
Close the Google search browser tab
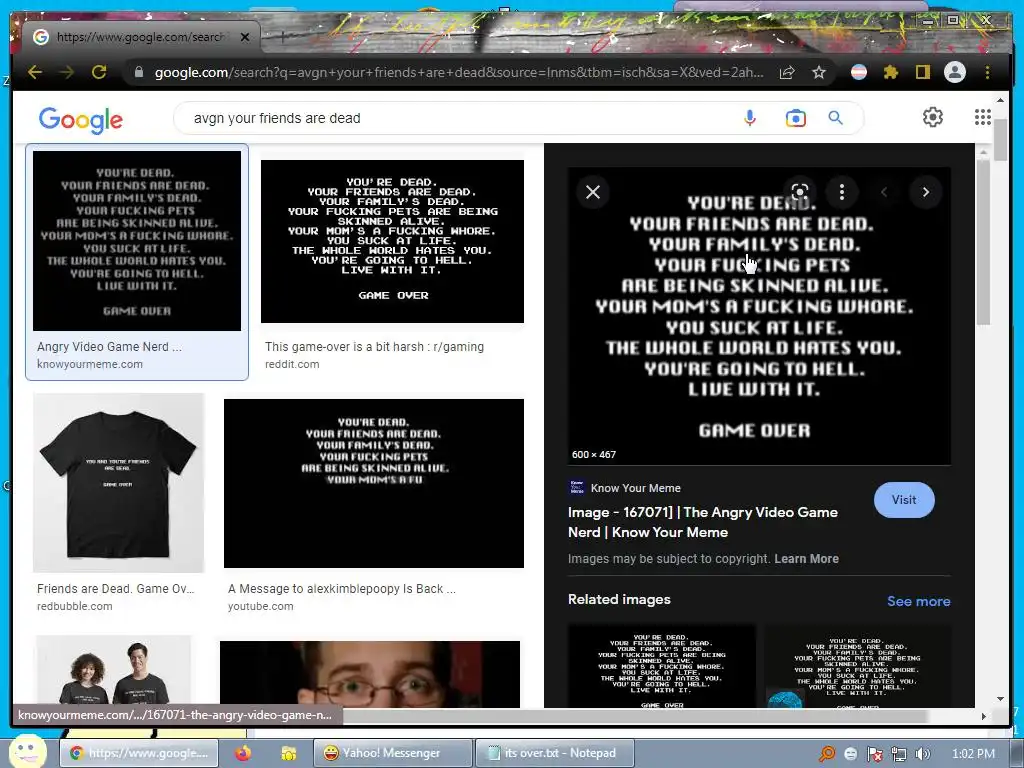click(x=245, y=37)
